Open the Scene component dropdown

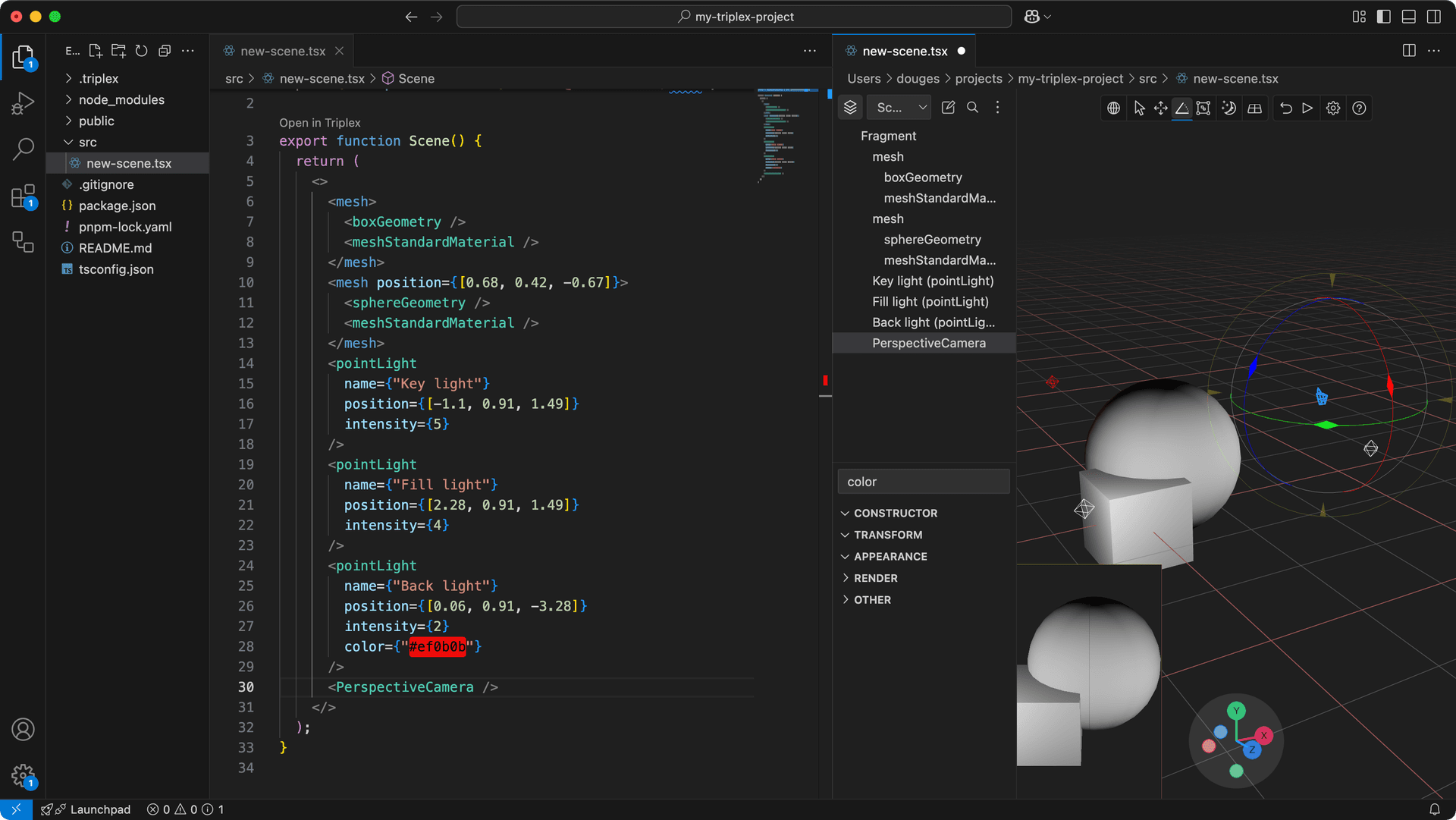[900, 108]
